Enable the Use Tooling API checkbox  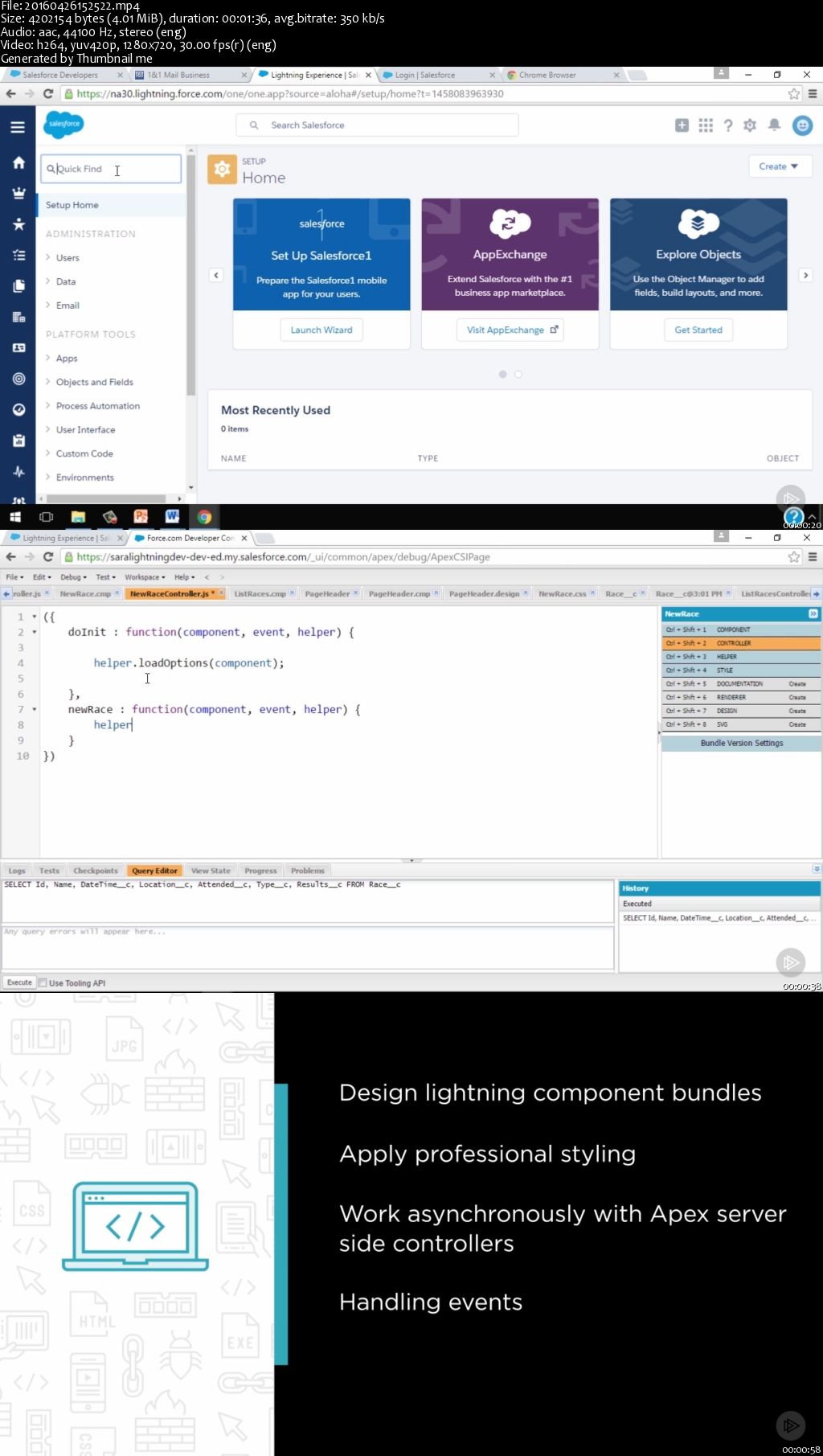pos(43,982)
